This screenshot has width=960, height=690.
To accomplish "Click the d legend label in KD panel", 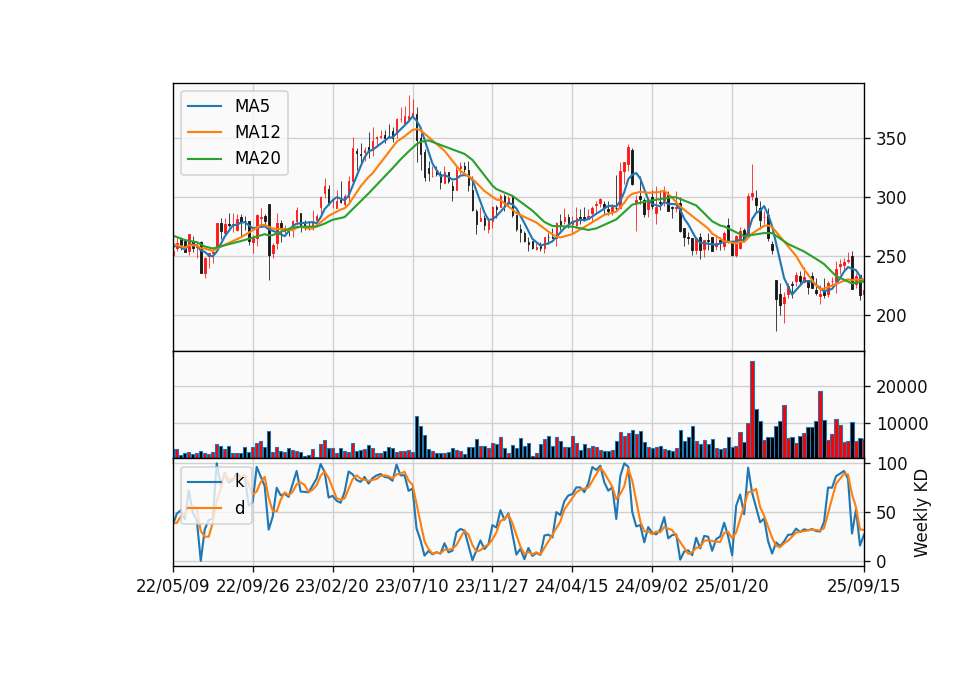I will pos(239,508).
